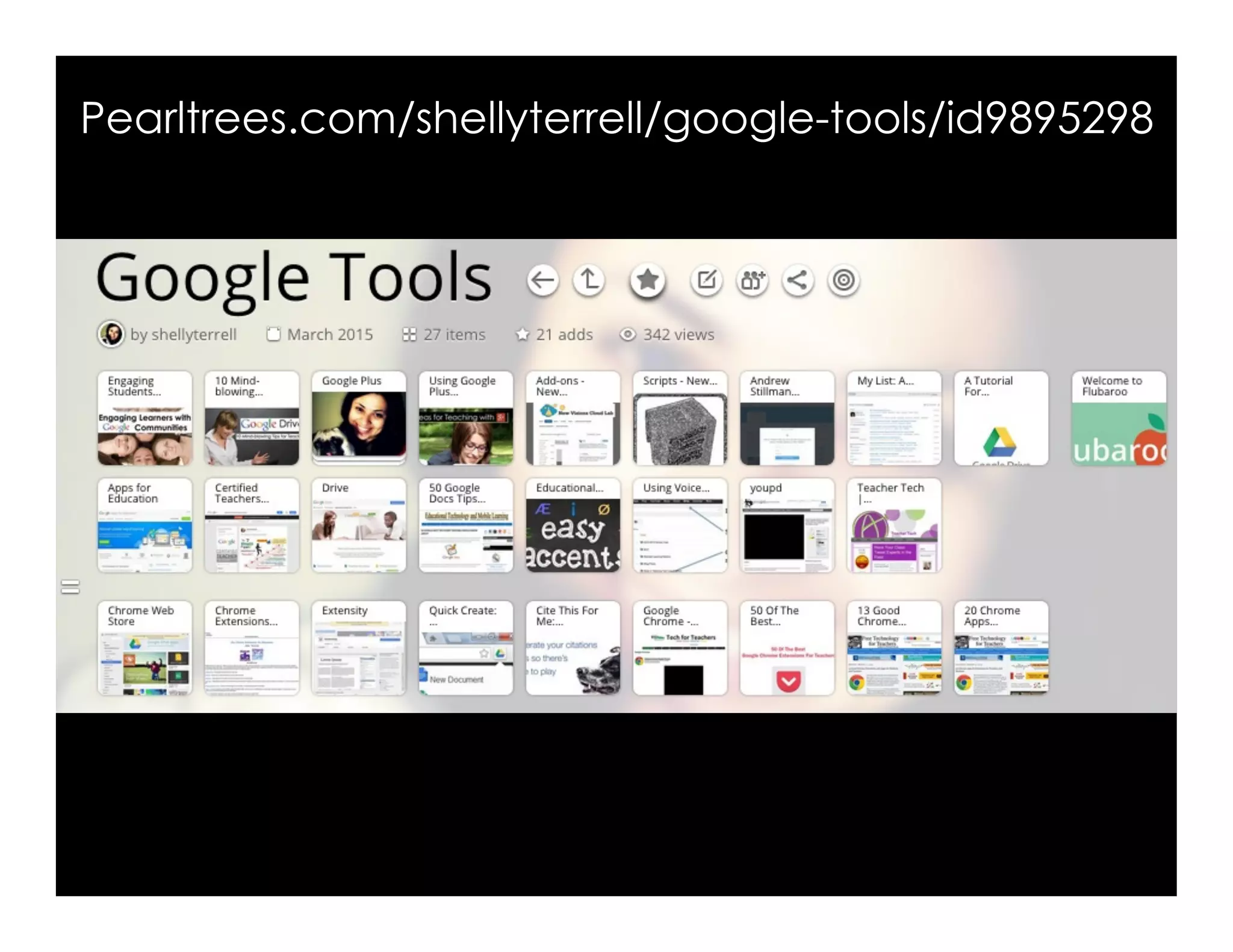Open the Teacher Tech pearl
Screen dimensions: 1233x952
coord(893,525)
